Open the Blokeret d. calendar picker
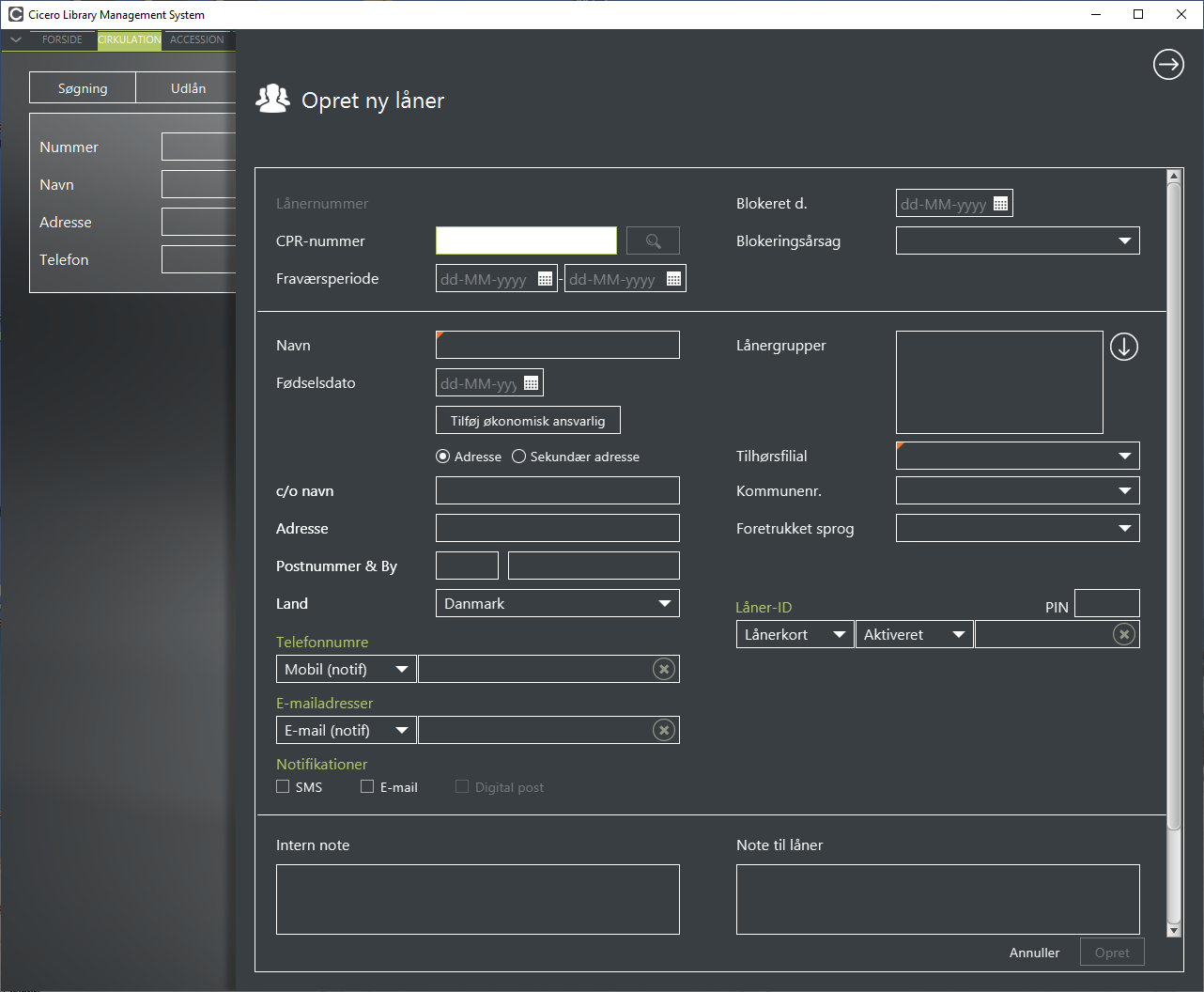 coord(1000,204)
